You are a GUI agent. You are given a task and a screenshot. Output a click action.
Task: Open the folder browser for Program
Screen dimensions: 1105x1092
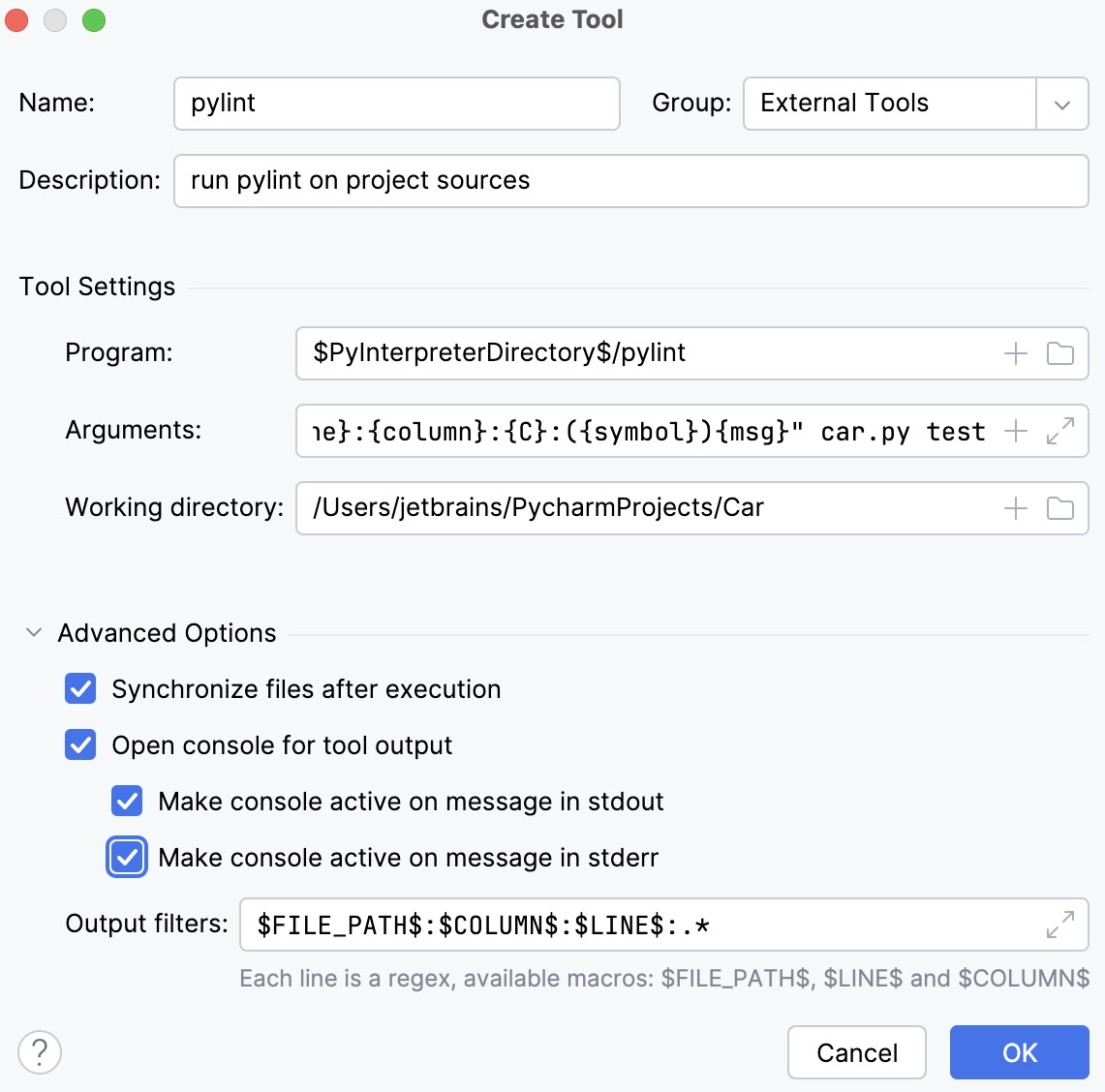1059,353
